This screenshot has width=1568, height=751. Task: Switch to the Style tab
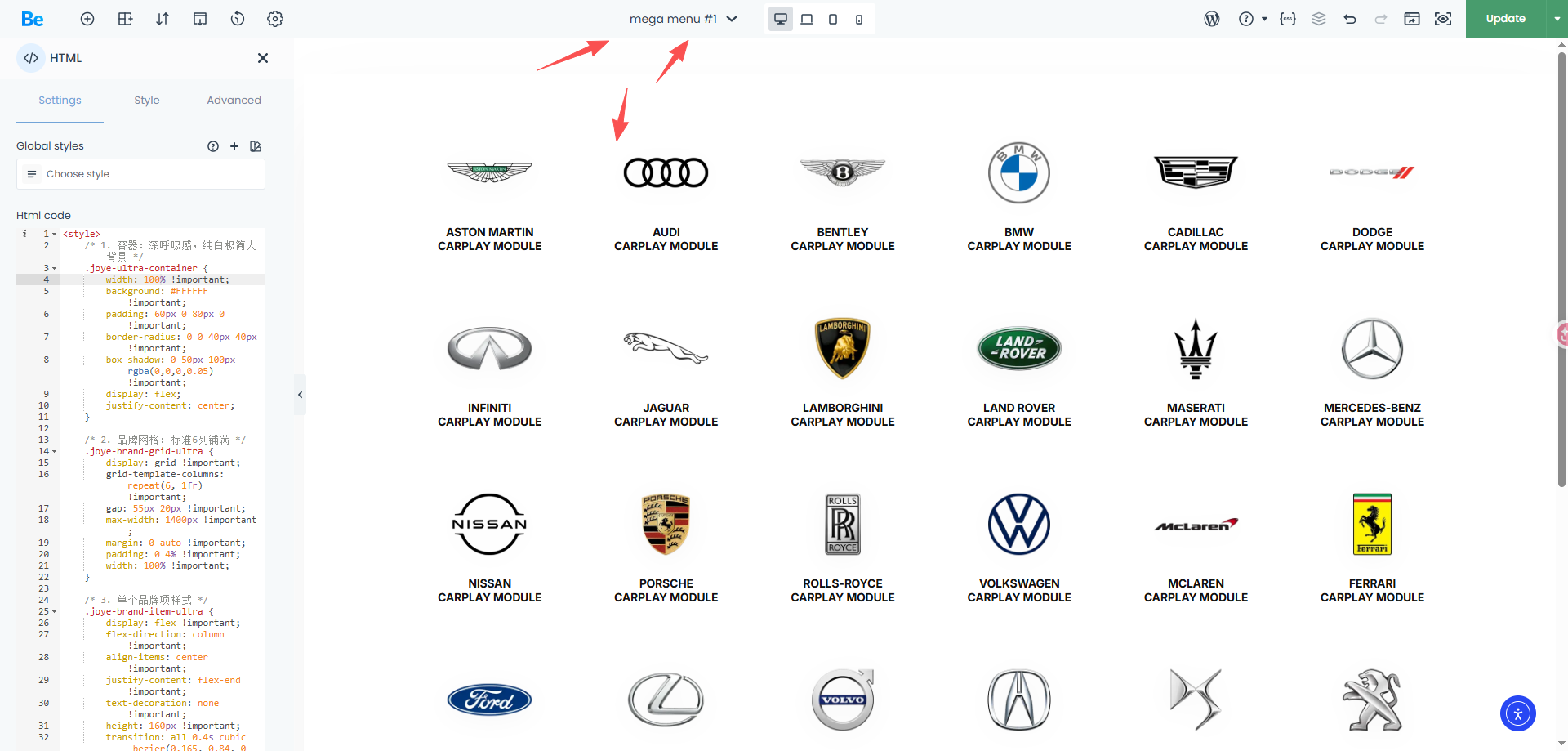tap(147, 101)
